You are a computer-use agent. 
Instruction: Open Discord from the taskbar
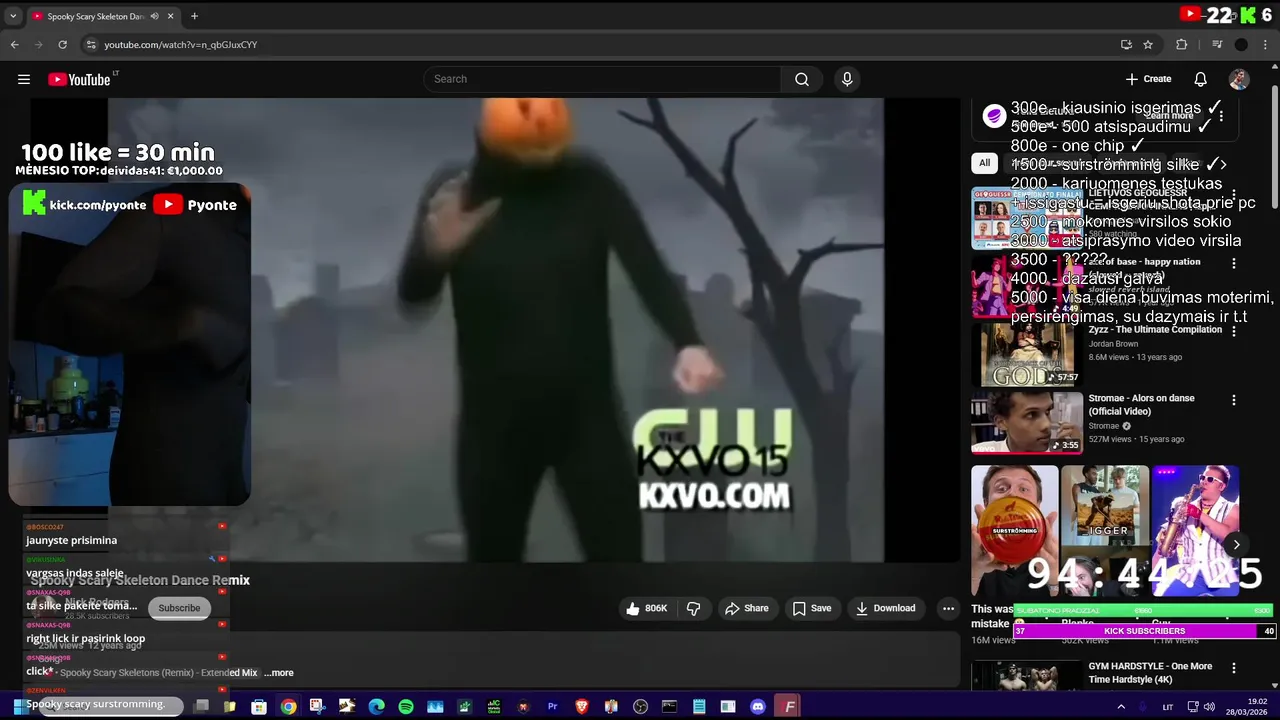coord(758,707)
